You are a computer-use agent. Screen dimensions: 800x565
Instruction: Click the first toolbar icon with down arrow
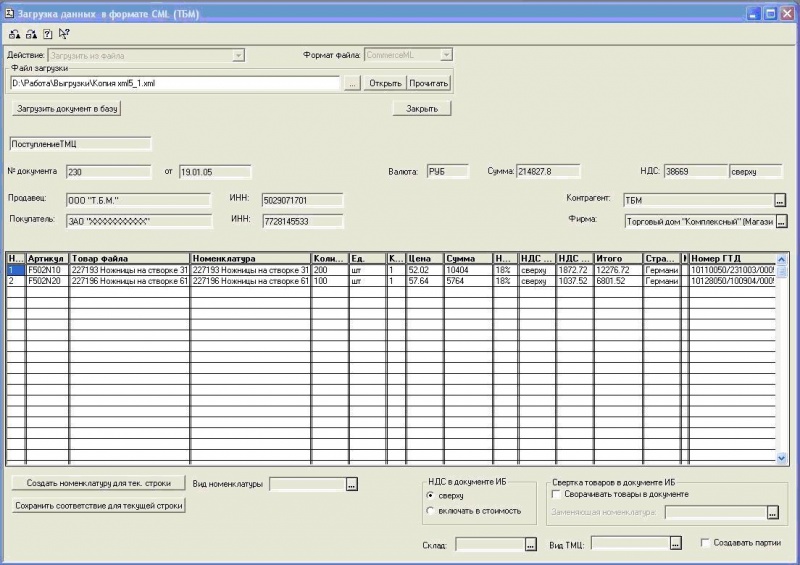point(14,34)
